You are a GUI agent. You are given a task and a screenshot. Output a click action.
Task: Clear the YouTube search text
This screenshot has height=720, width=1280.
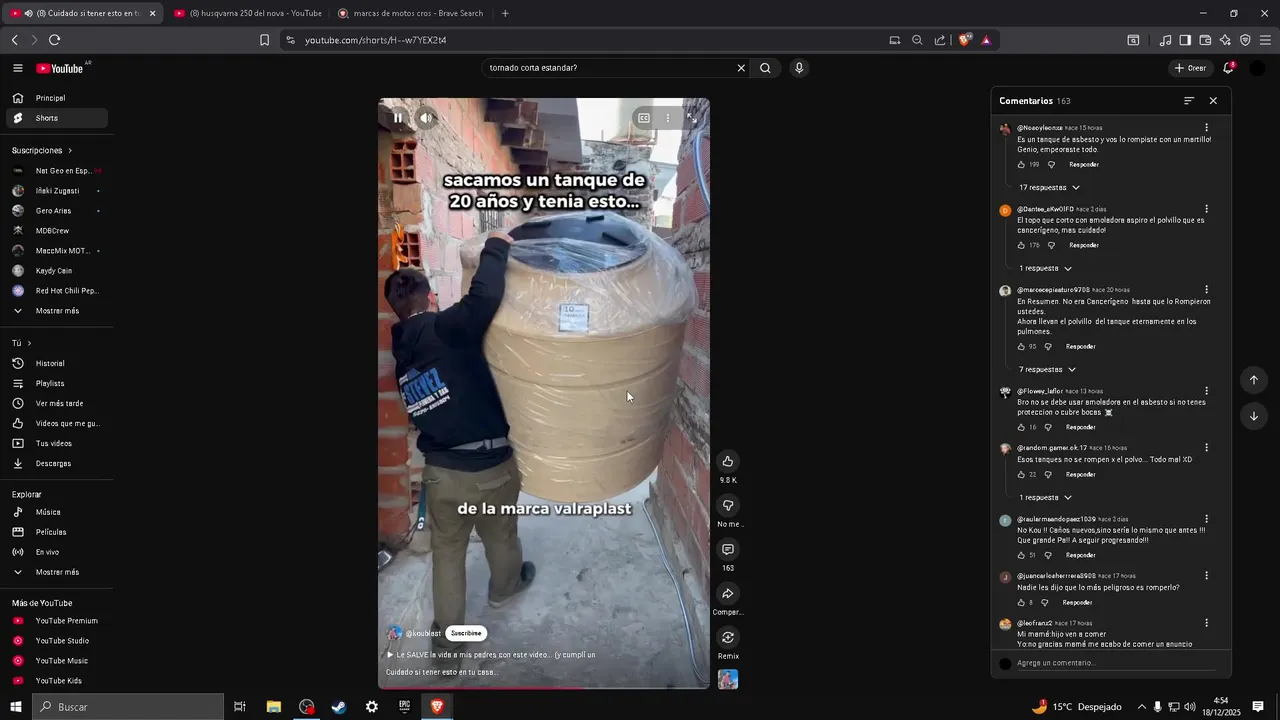pos(741,68)
